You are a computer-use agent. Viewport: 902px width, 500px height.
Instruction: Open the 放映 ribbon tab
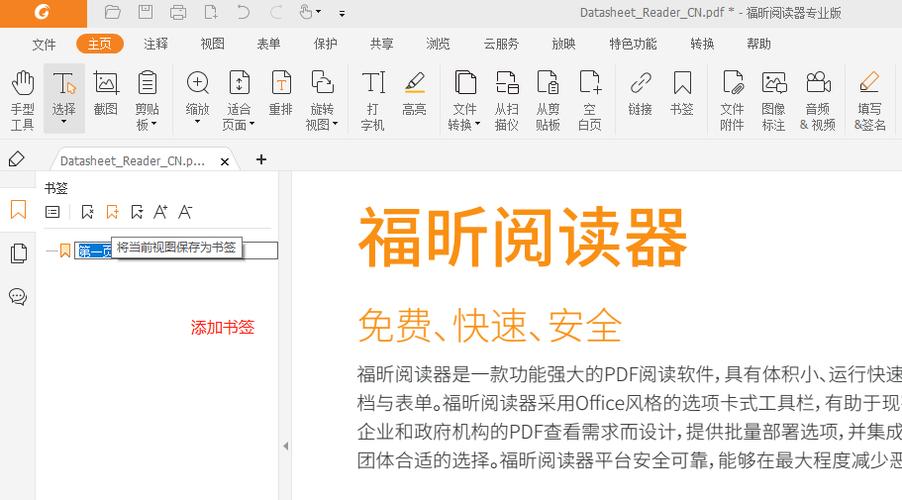pyautogui.click(x=564, y=44)
